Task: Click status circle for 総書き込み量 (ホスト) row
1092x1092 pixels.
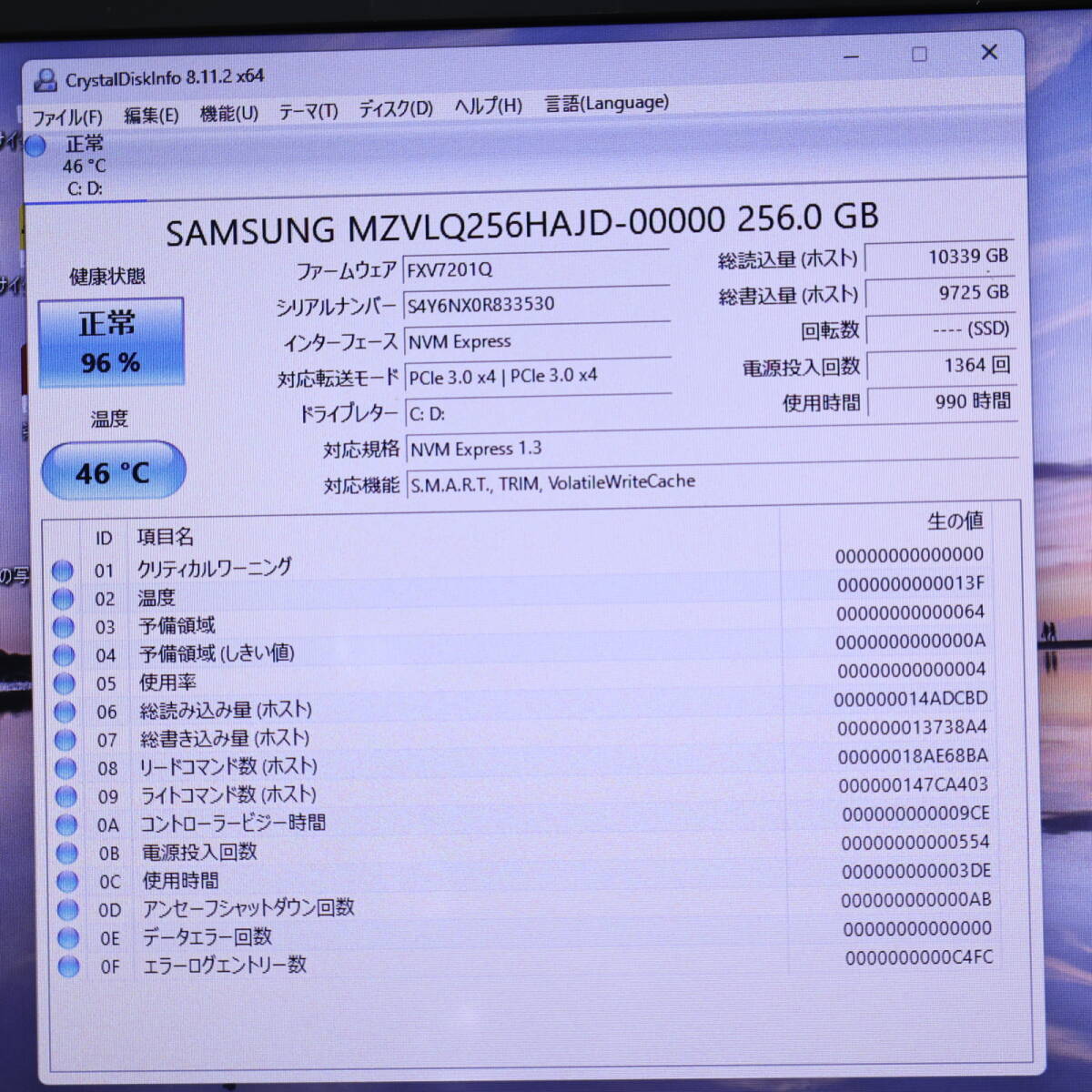Action: click(66, 740)
